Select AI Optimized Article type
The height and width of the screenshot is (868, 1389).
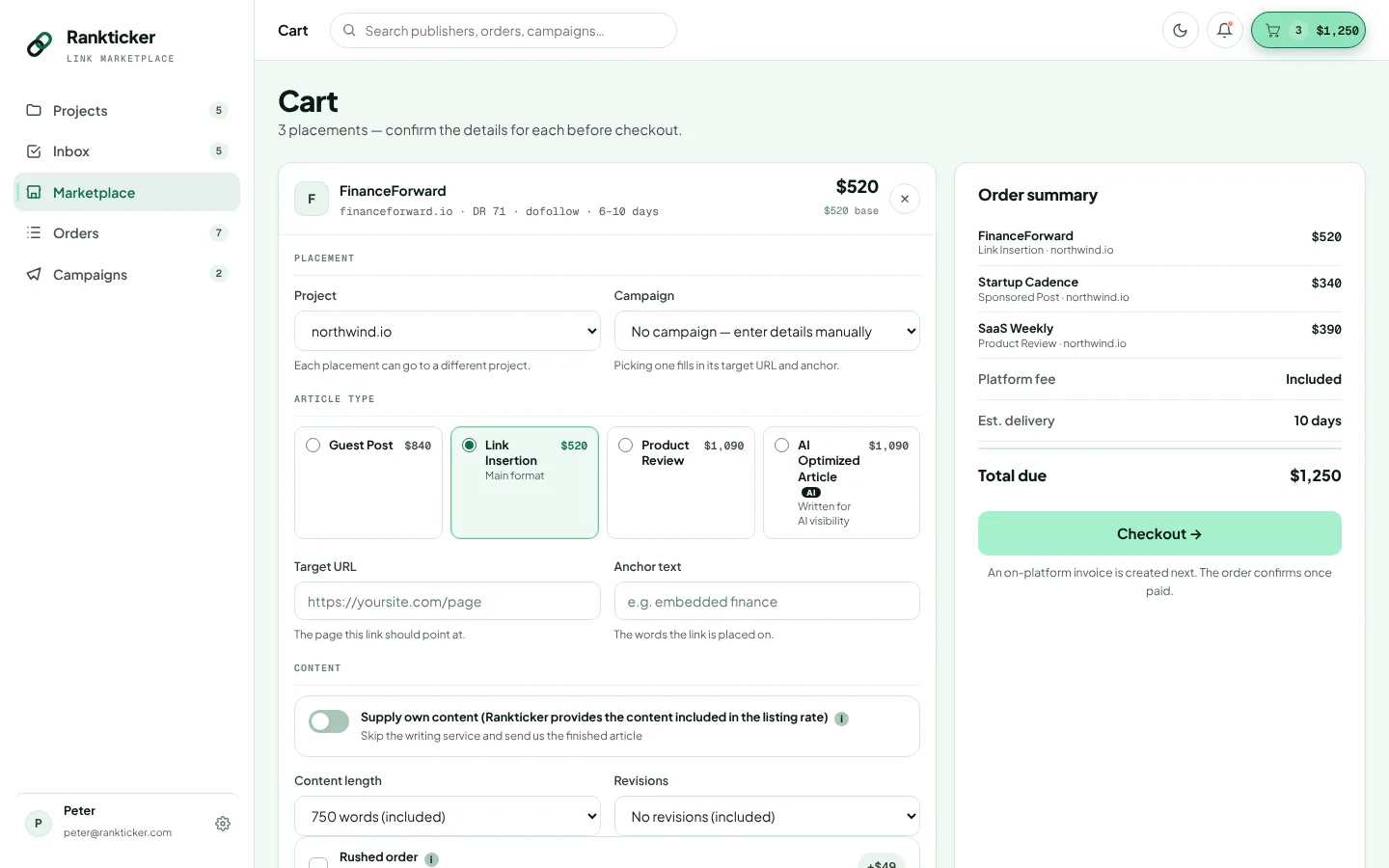(x=841, y=482)
